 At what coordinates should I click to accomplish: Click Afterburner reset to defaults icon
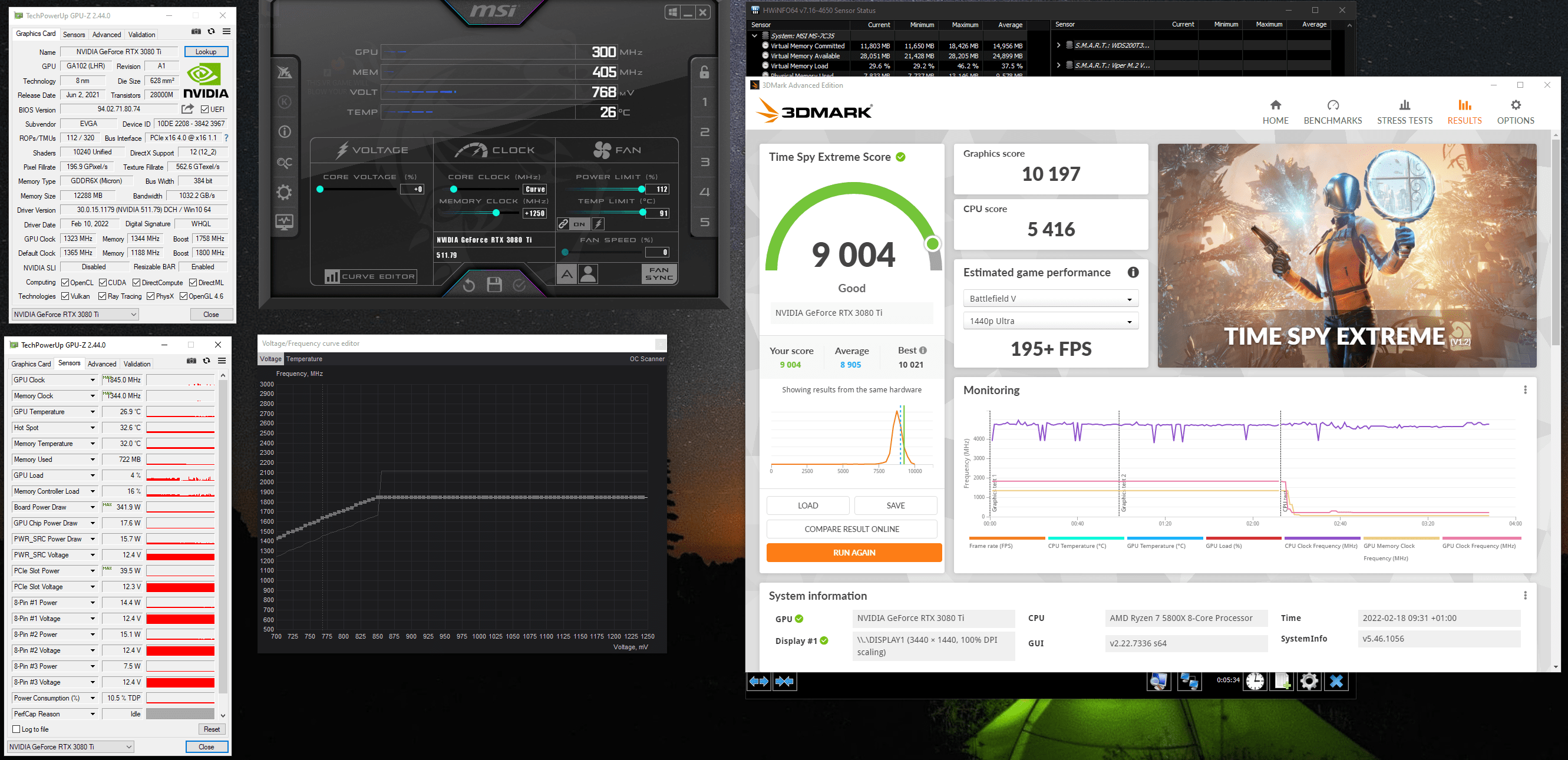tap(468, 285)
